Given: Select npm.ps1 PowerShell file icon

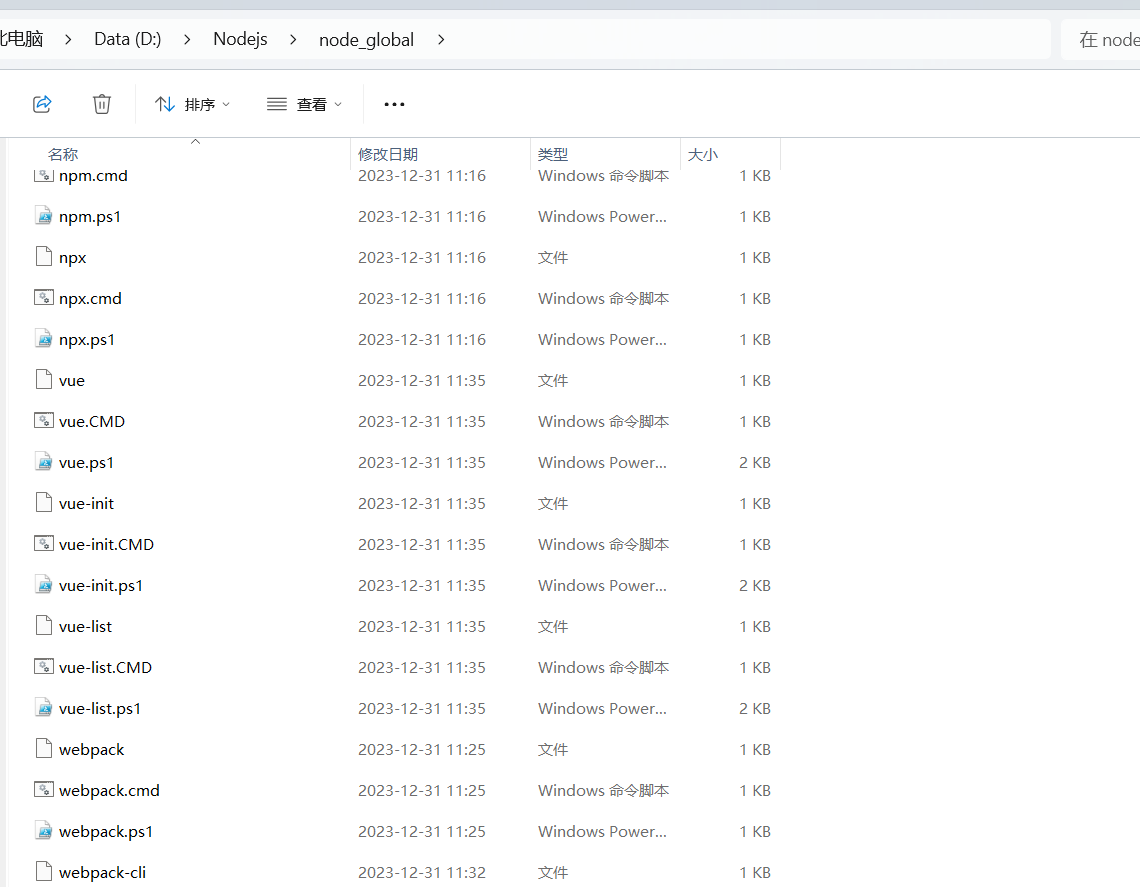Looking at the screenshot, I should click(44, 216).
